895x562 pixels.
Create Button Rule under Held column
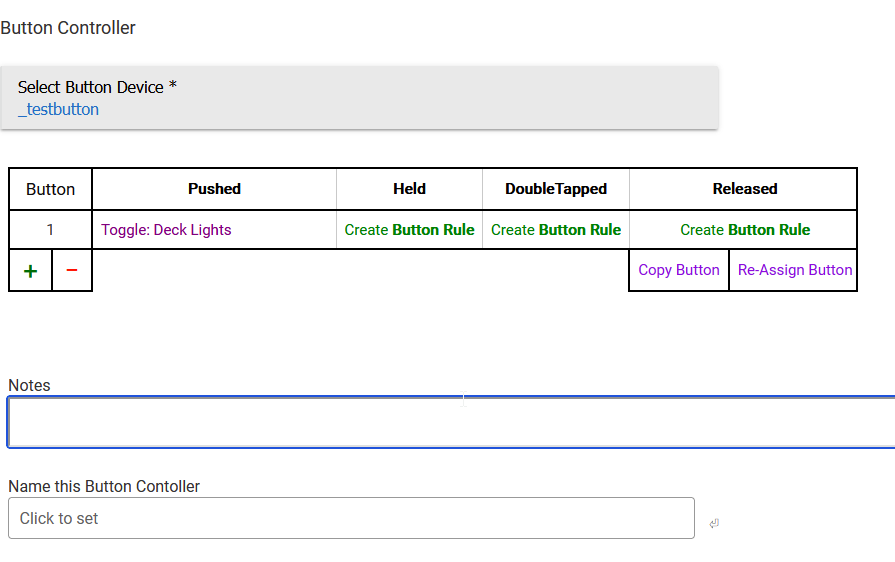tap(409, 230)
